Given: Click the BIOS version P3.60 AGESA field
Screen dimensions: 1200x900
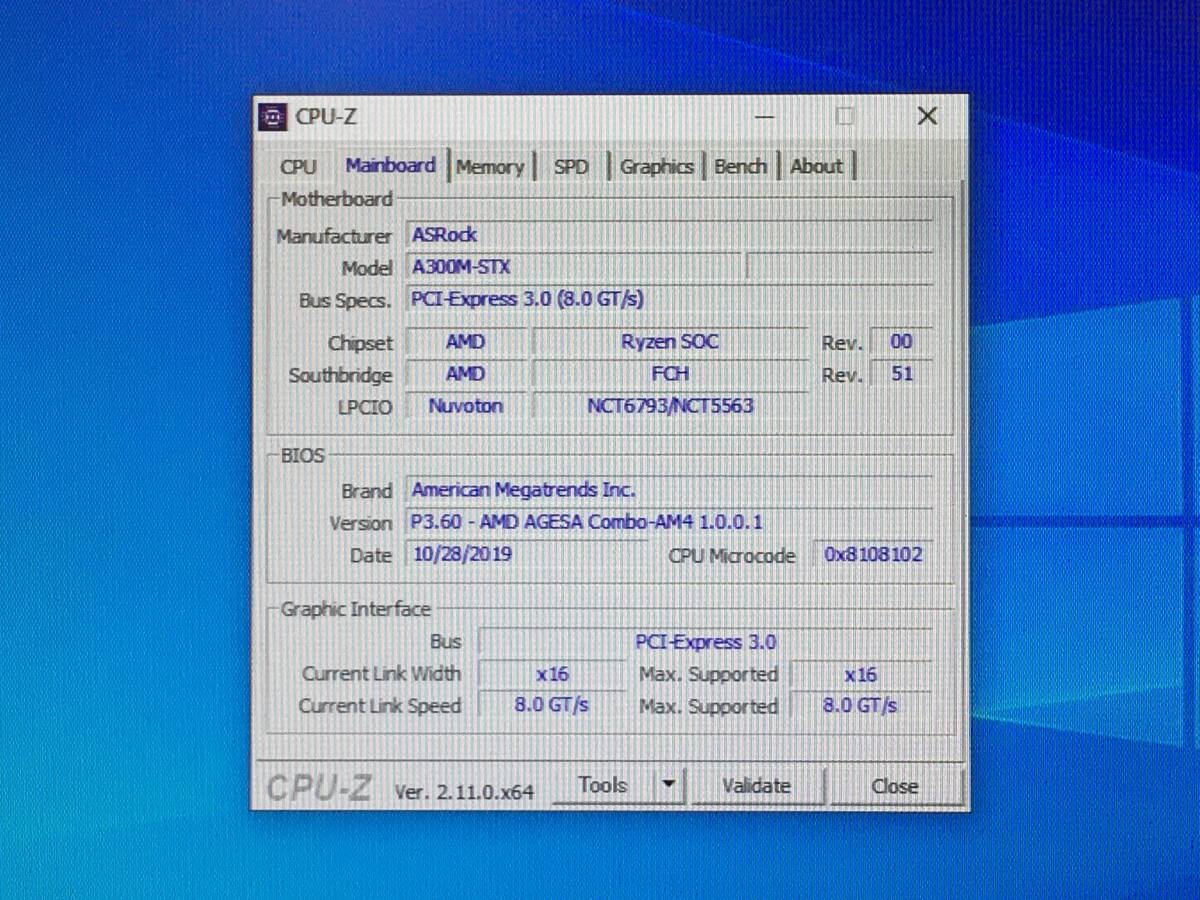Looking at the screenshot, I should (670, 522).
